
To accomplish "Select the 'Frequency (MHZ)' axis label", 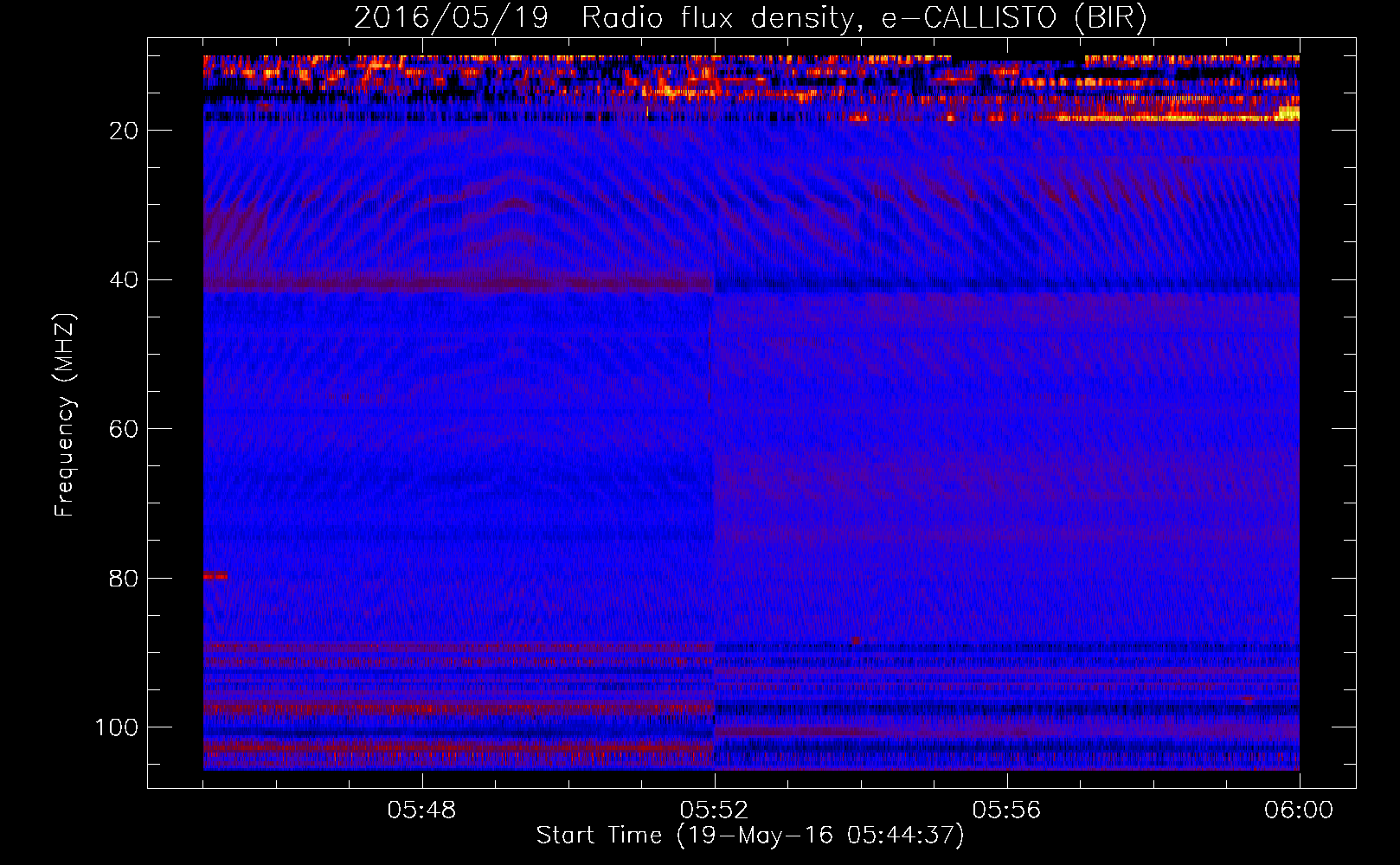I will [x=65, y=415].
